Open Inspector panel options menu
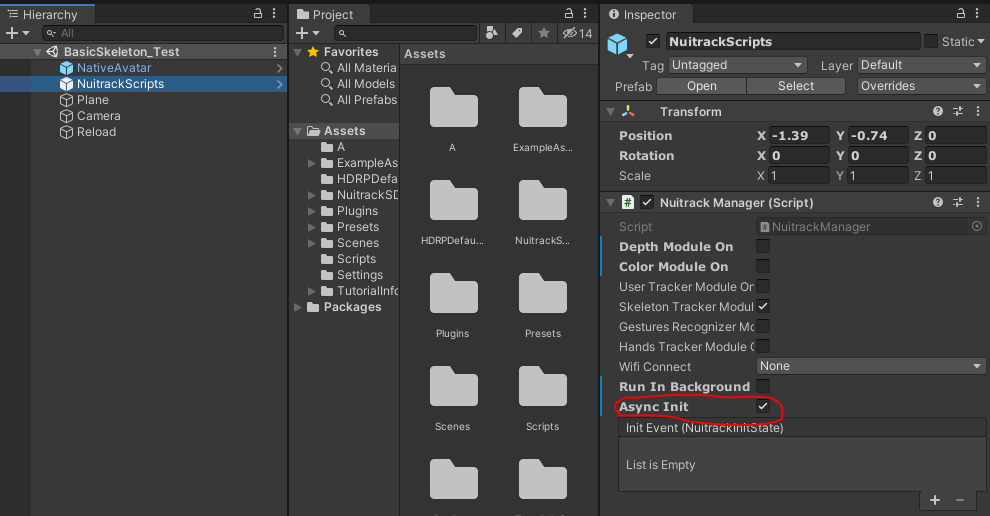The height and width of the screenshot is (516, 990). (x=978, y=13)
